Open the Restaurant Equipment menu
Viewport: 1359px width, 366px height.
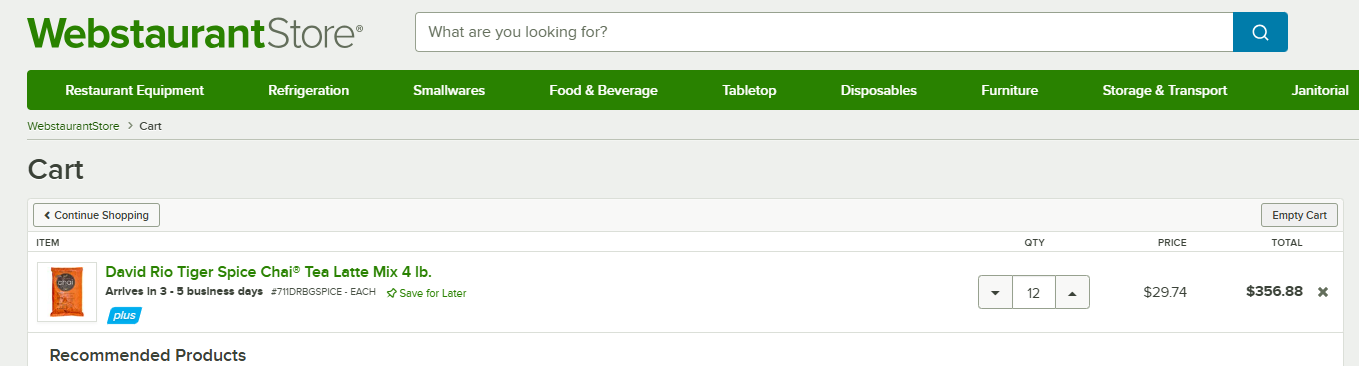[x=134, y=90]
